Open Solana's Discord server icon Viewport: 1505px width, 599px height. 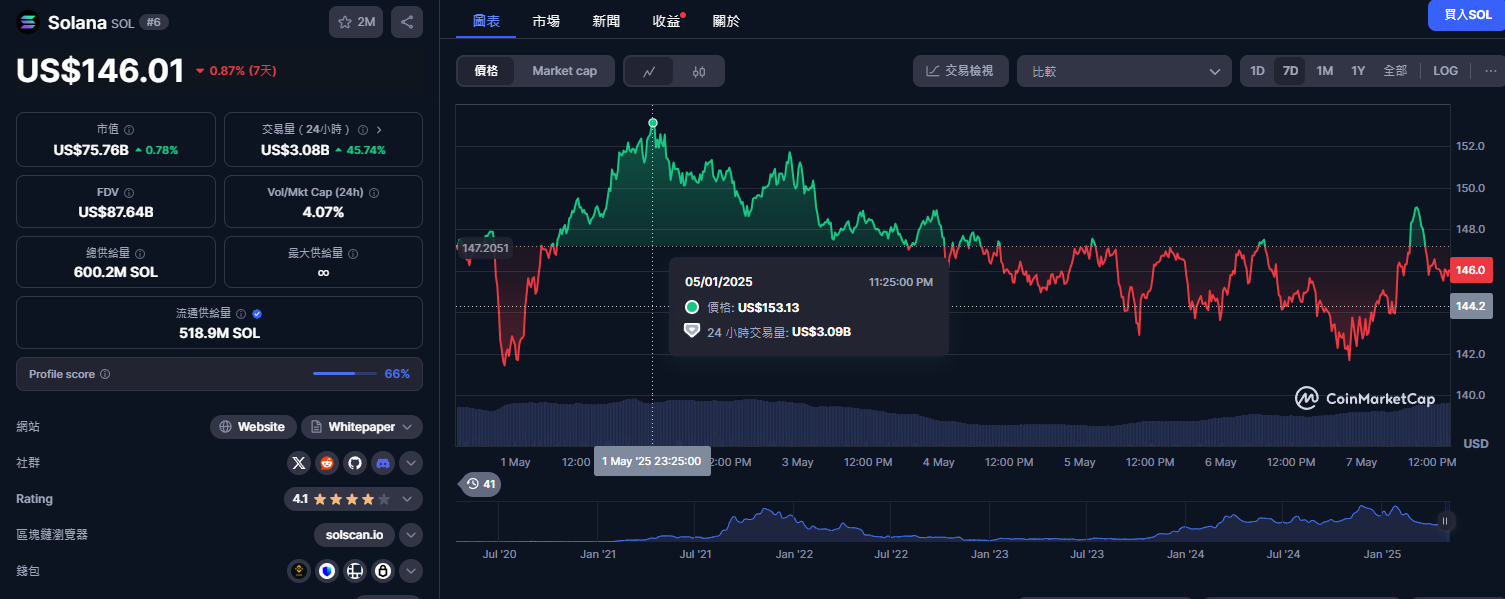(x=382, y=463)
